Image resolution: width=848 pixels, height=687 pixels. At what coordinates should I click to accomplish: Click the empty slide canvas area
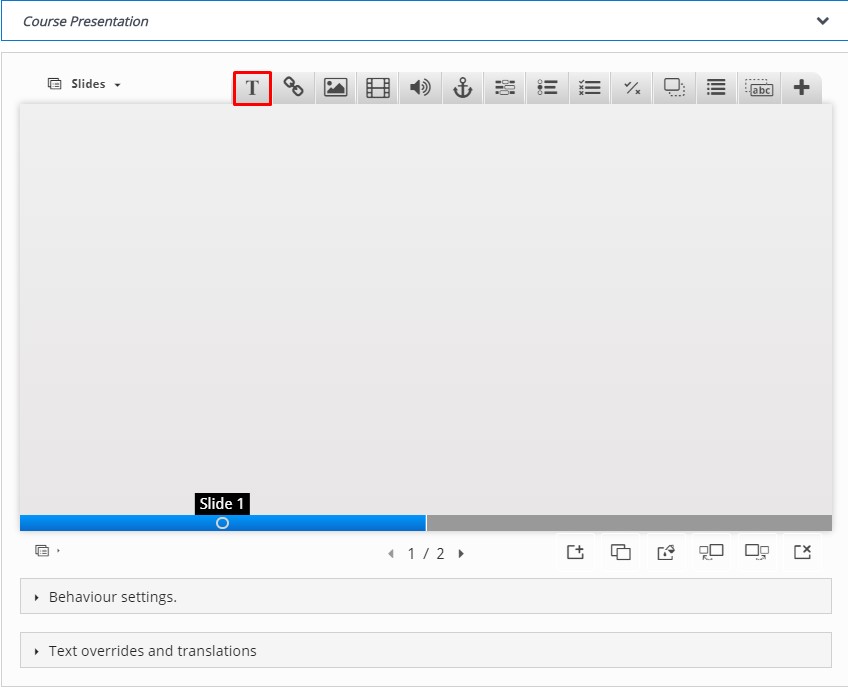pyautogui.click(x=425, y=300)
